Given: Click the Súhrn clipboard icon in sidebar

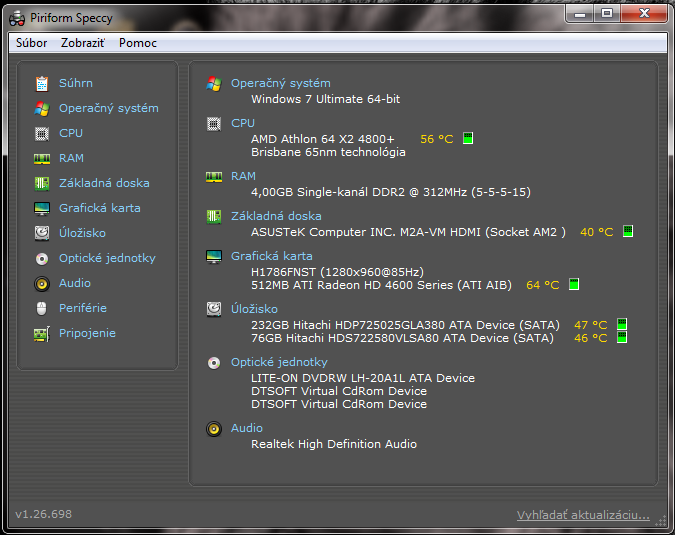Looking at the screenshot, I should pyautogui.click(x=42, y=83).
